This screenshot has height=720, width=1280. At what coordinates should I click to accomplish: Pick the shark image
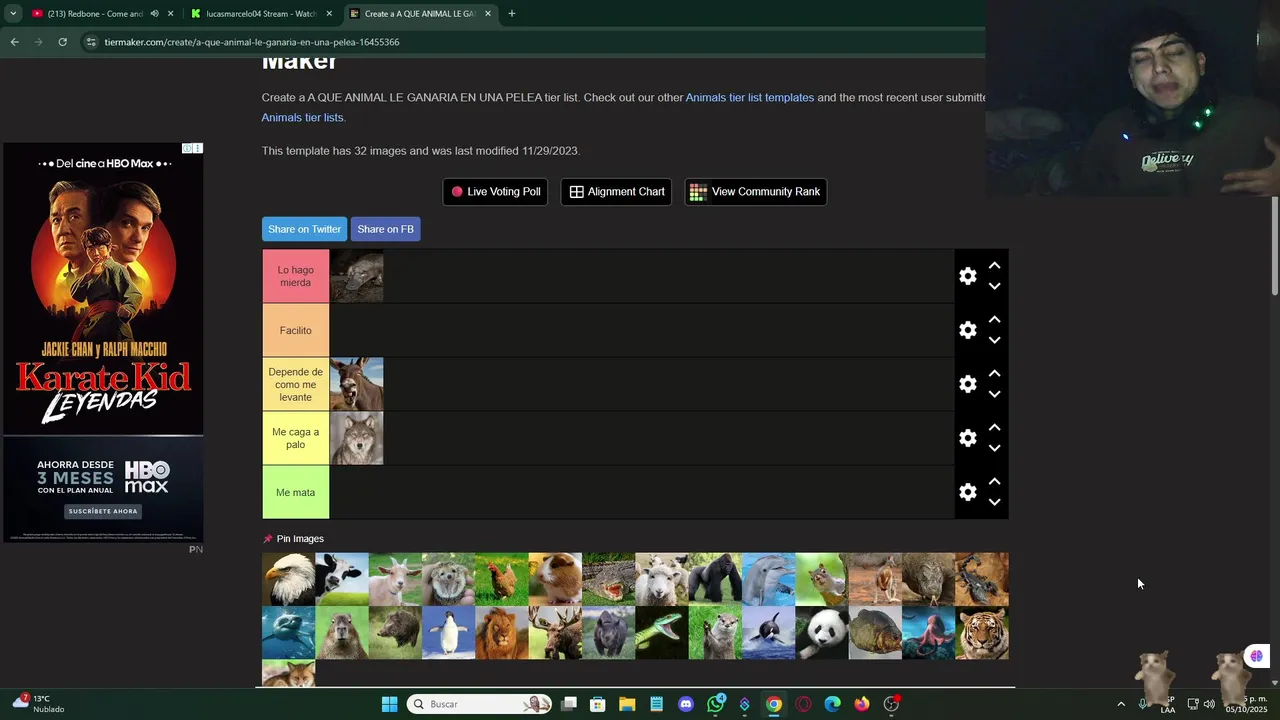288,633
